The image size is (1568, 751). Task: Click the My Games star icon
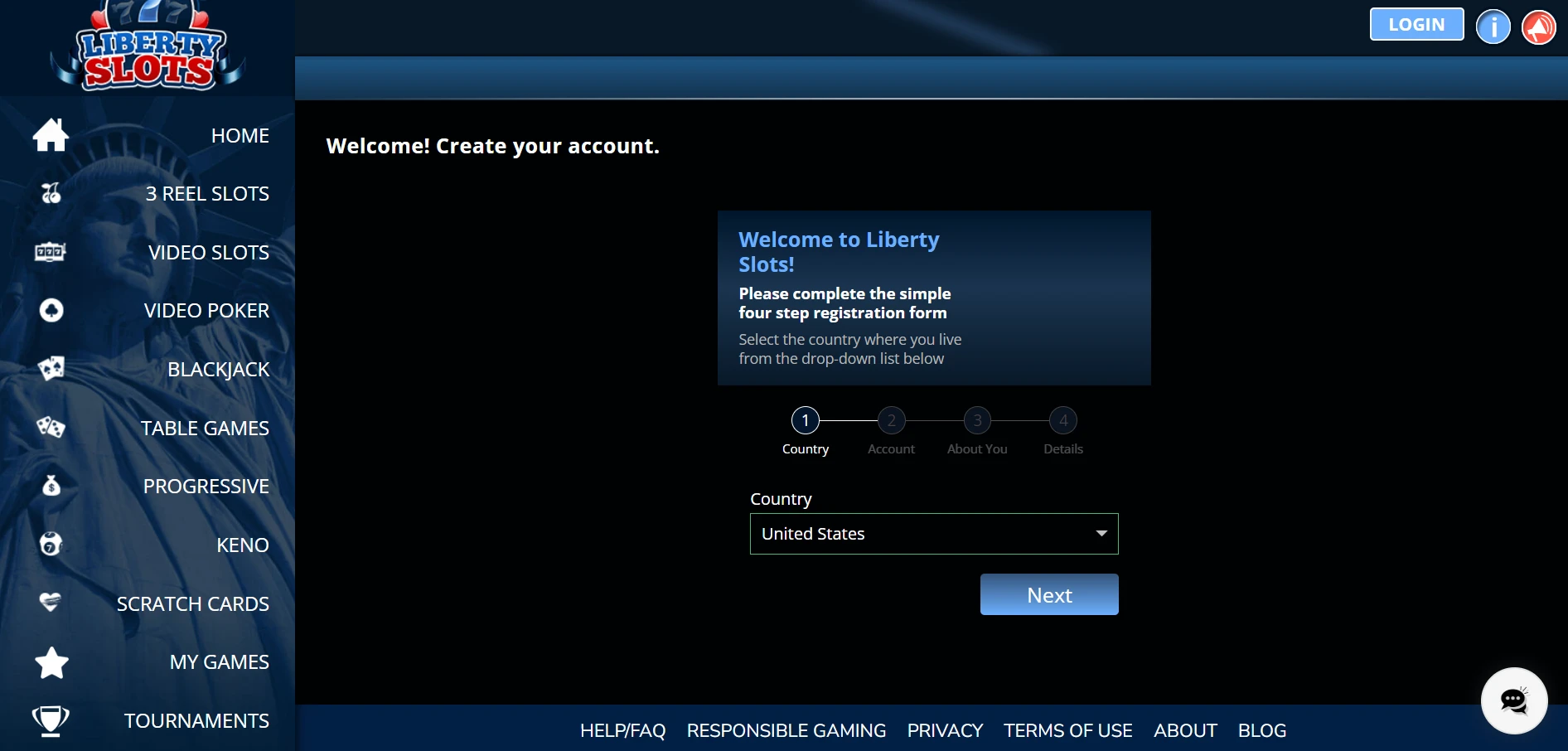point(51,662)
